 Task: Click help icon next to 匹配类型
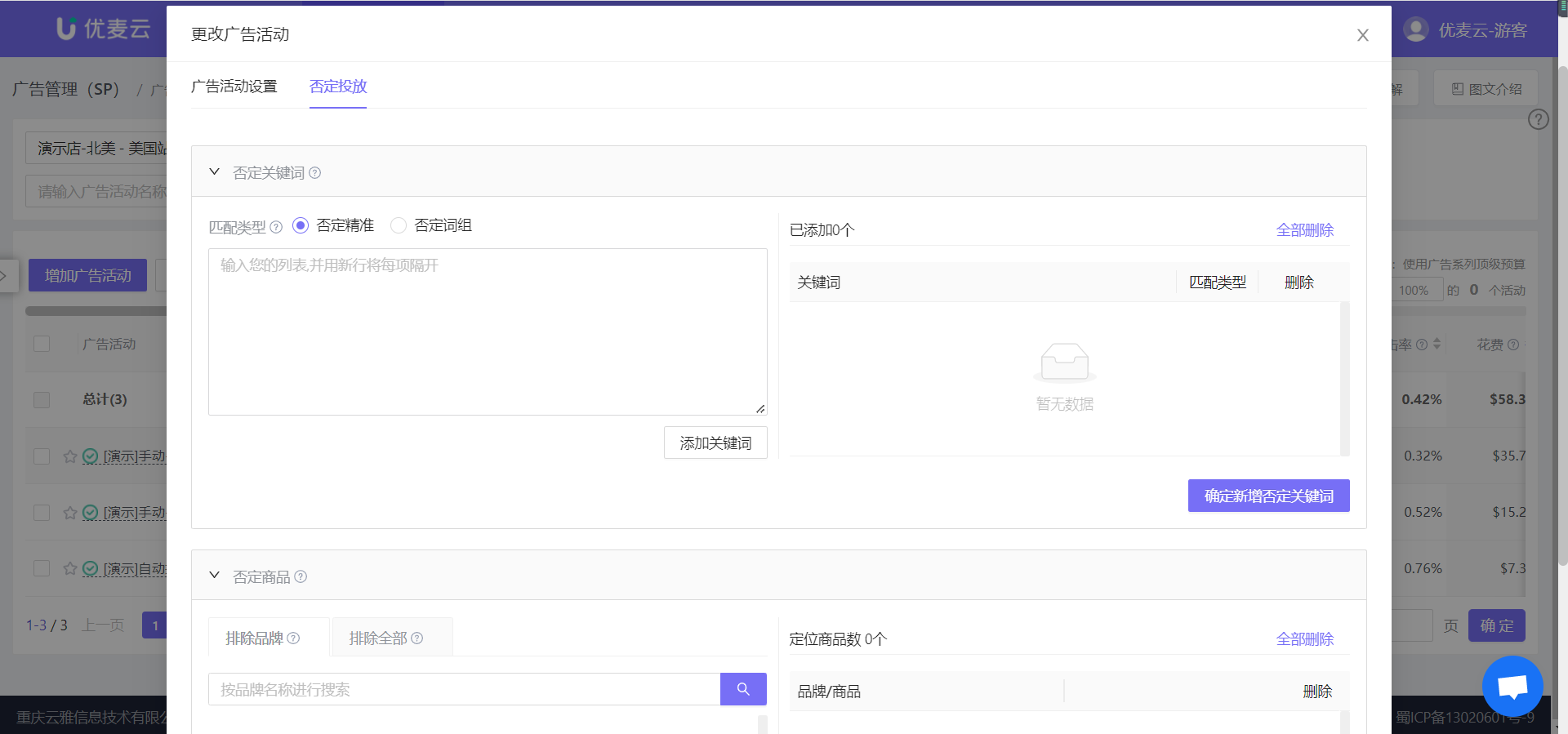(276, 227)
